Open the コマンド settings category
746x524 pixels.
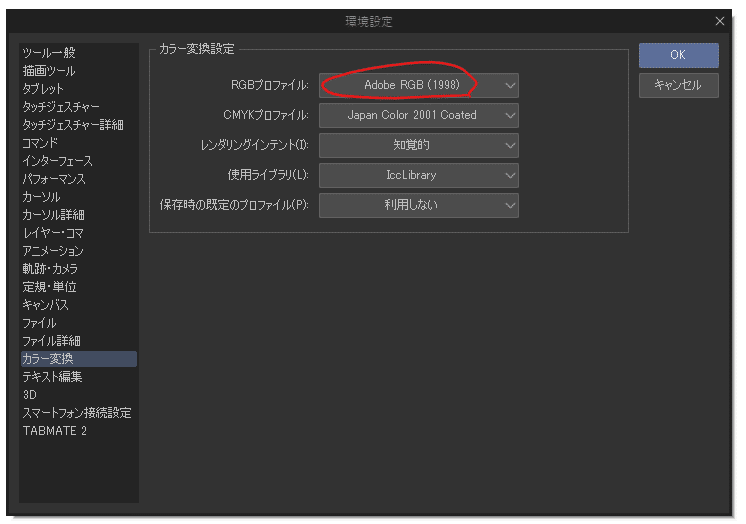point(79,143)
